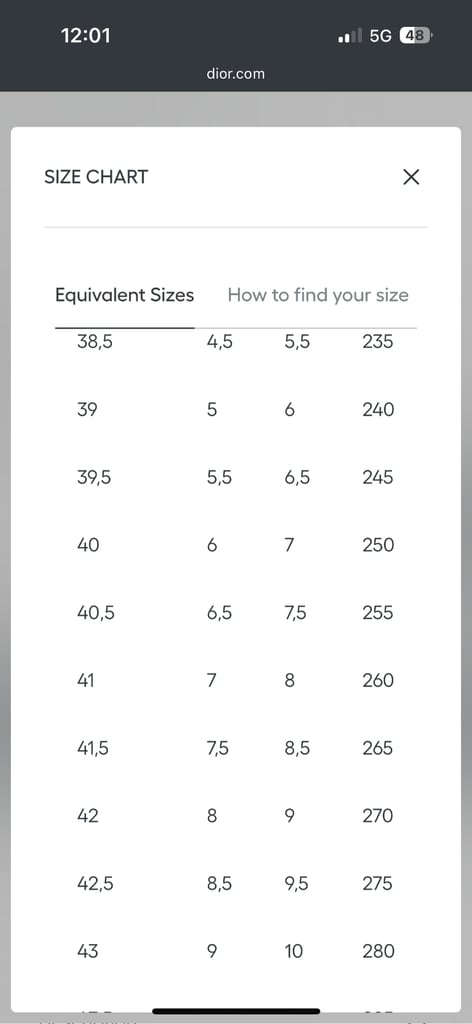472x1024 pixels.
Task: Tap the 245 millimeter value
Action: pyautogui.click(x=378, y=477)
